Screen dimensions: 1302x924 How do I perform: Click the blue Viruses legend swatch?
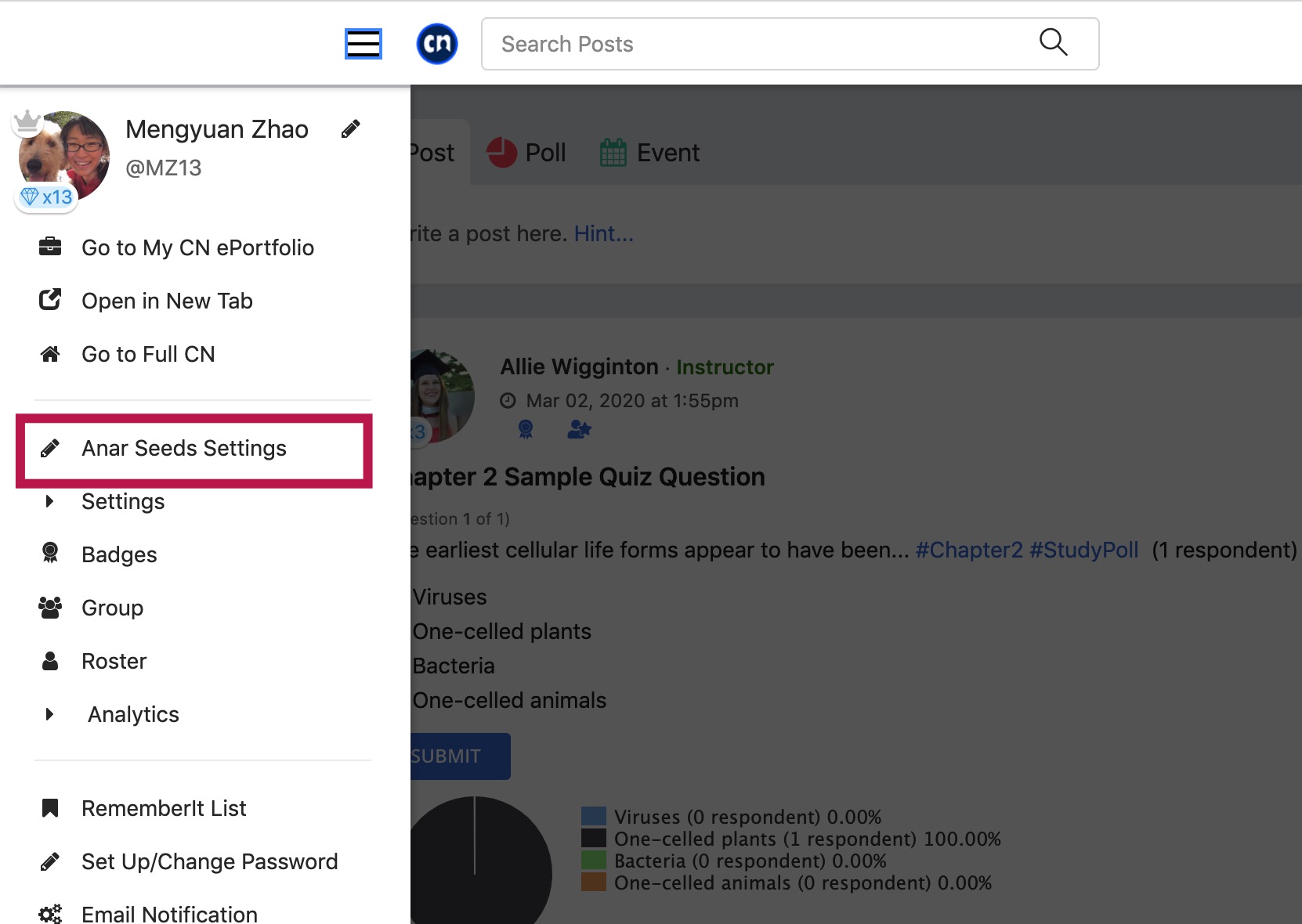(594, 816)
